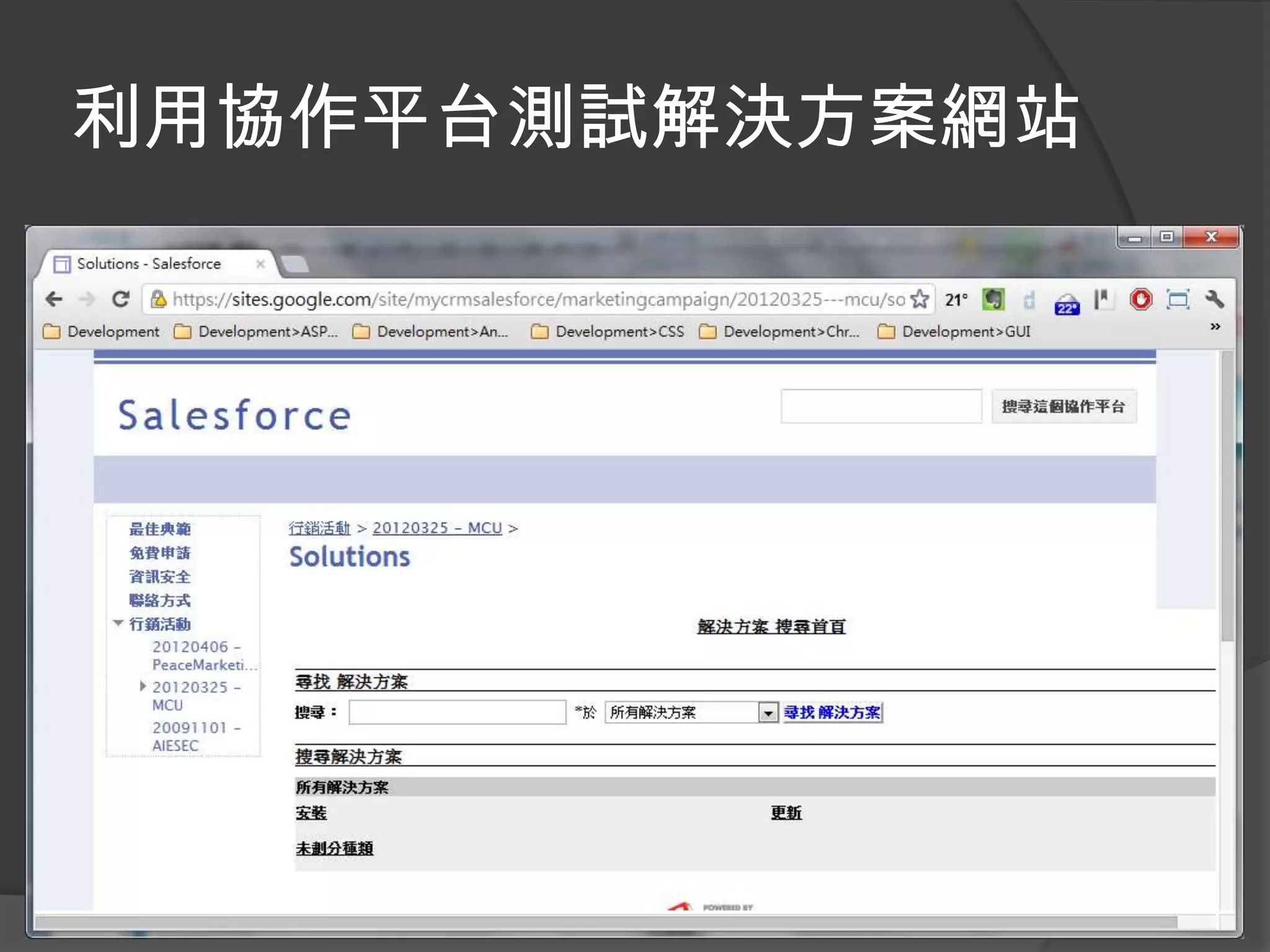The image size is (1270, 952).
Task: Open 20091101 - AIESEC sidebar item
Action: point(196,736)
